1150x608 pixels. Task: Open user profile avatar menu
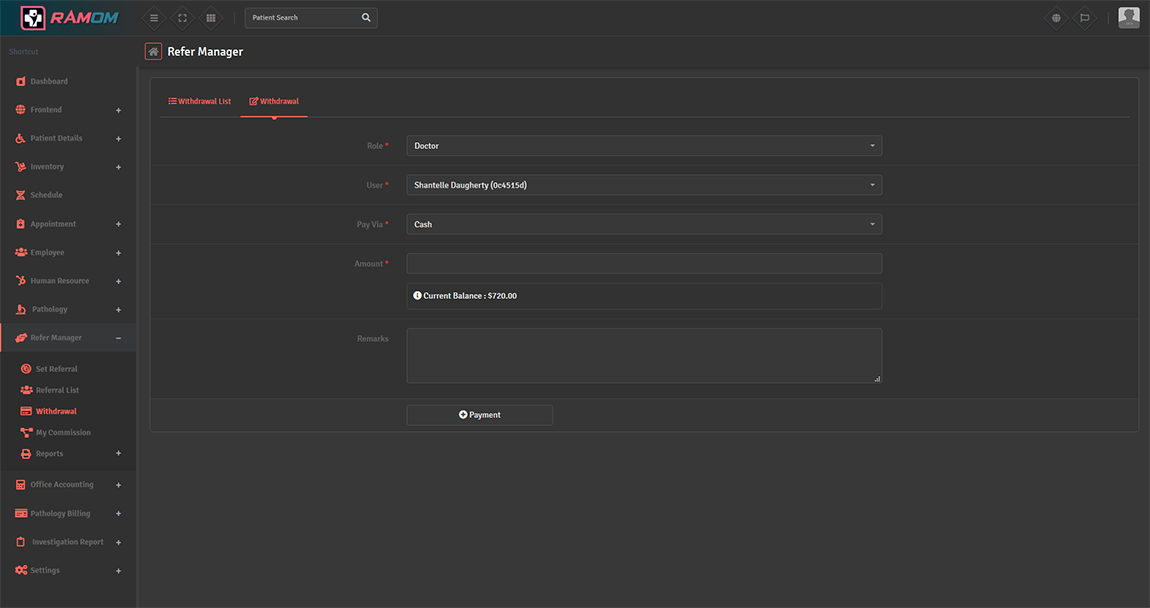pos(1128,17)
